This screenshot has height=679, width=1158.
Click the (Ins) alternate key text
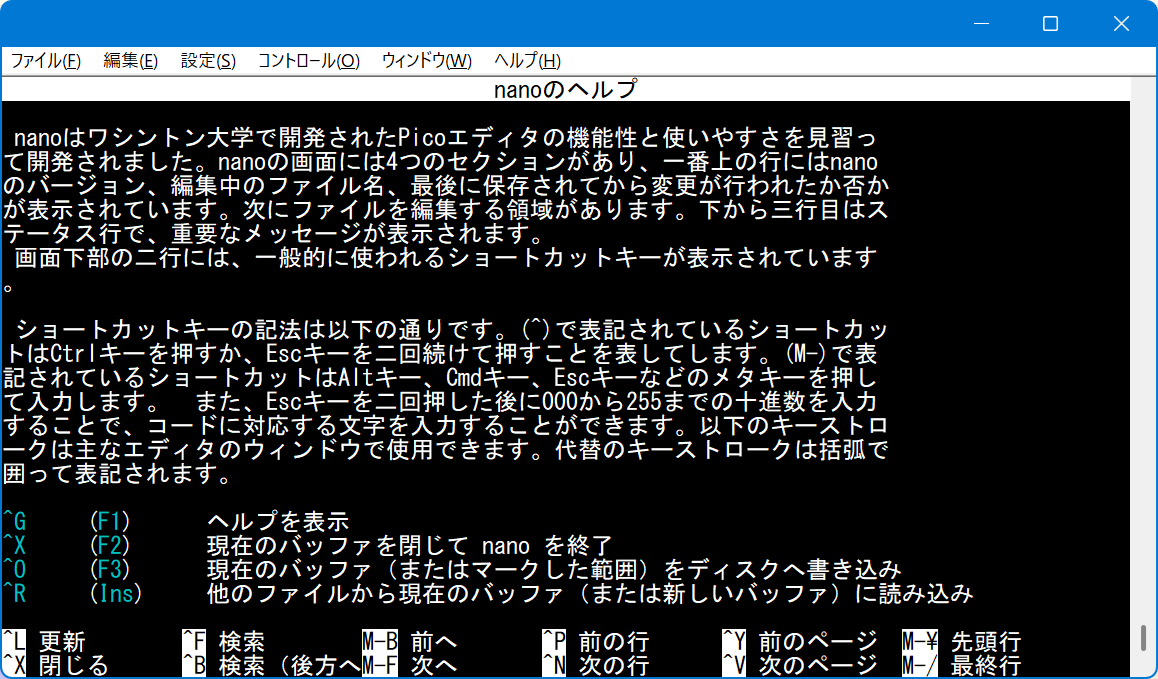(116, 593)
